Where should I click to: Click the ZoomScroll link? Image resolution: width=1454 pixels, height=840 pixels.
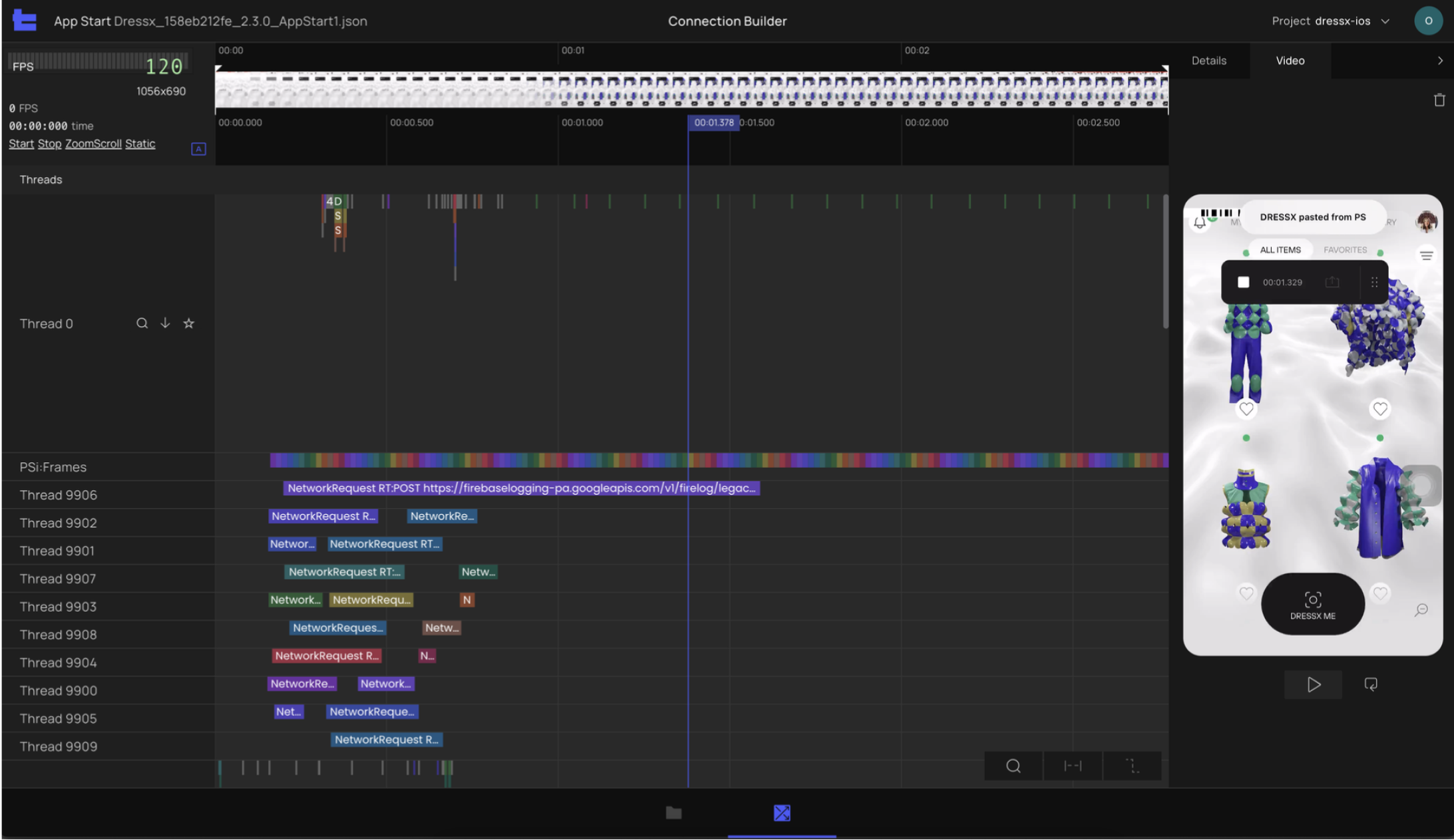pyautogui.click(x=93, y=144)
